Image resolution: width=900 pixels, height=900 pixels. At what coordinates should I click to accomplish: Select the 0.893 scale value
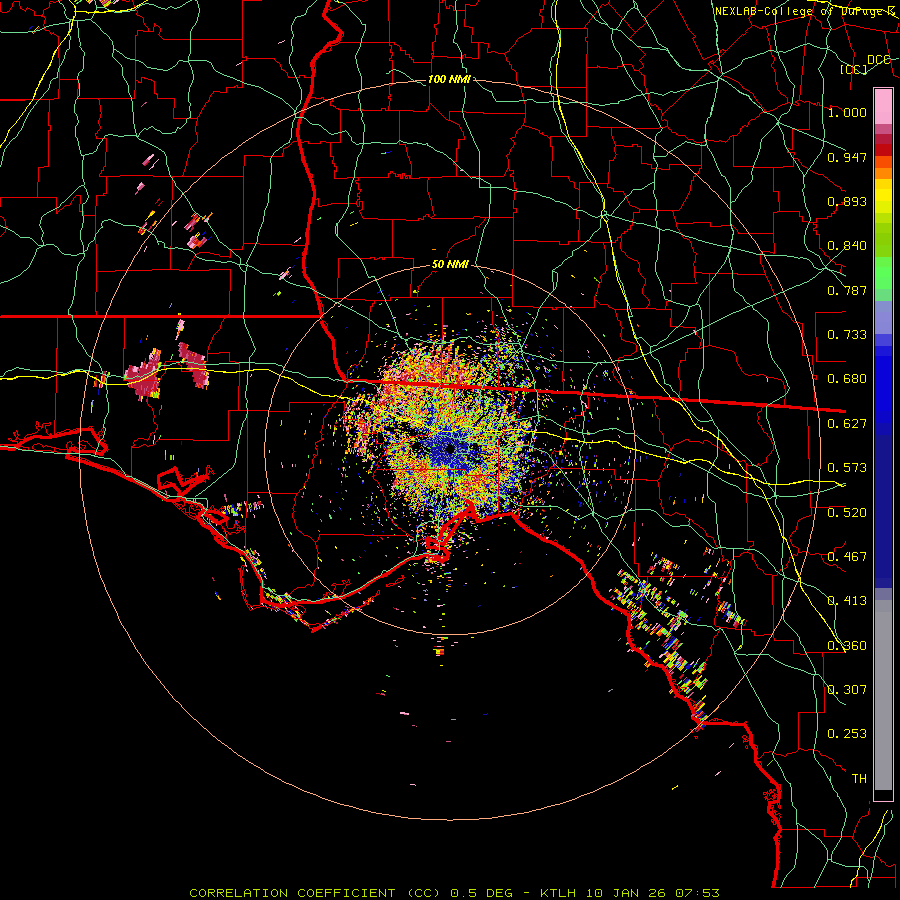click(x=847, y=201)
